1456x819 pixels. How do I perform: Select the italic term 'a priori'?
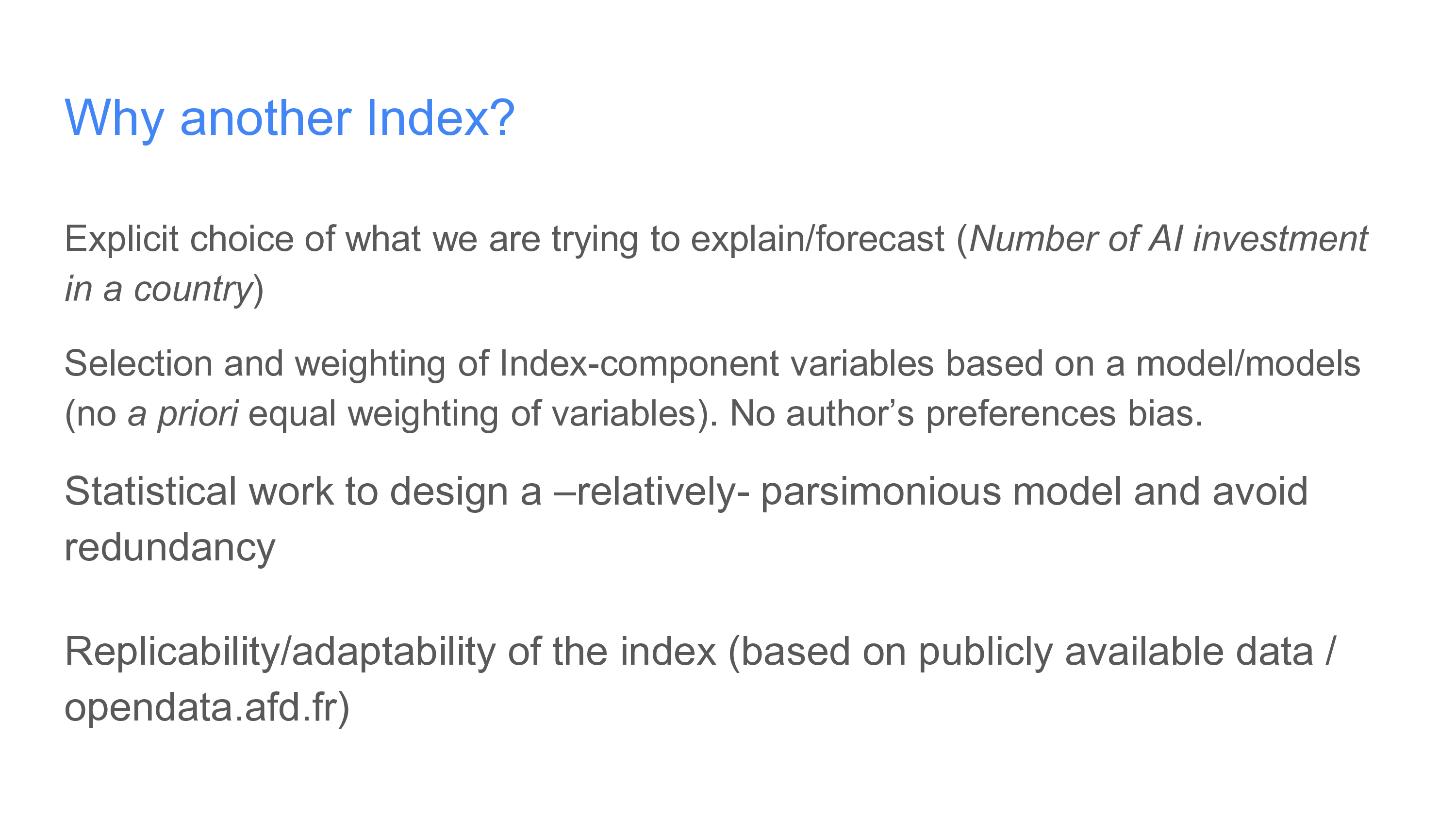click(183, 414)
